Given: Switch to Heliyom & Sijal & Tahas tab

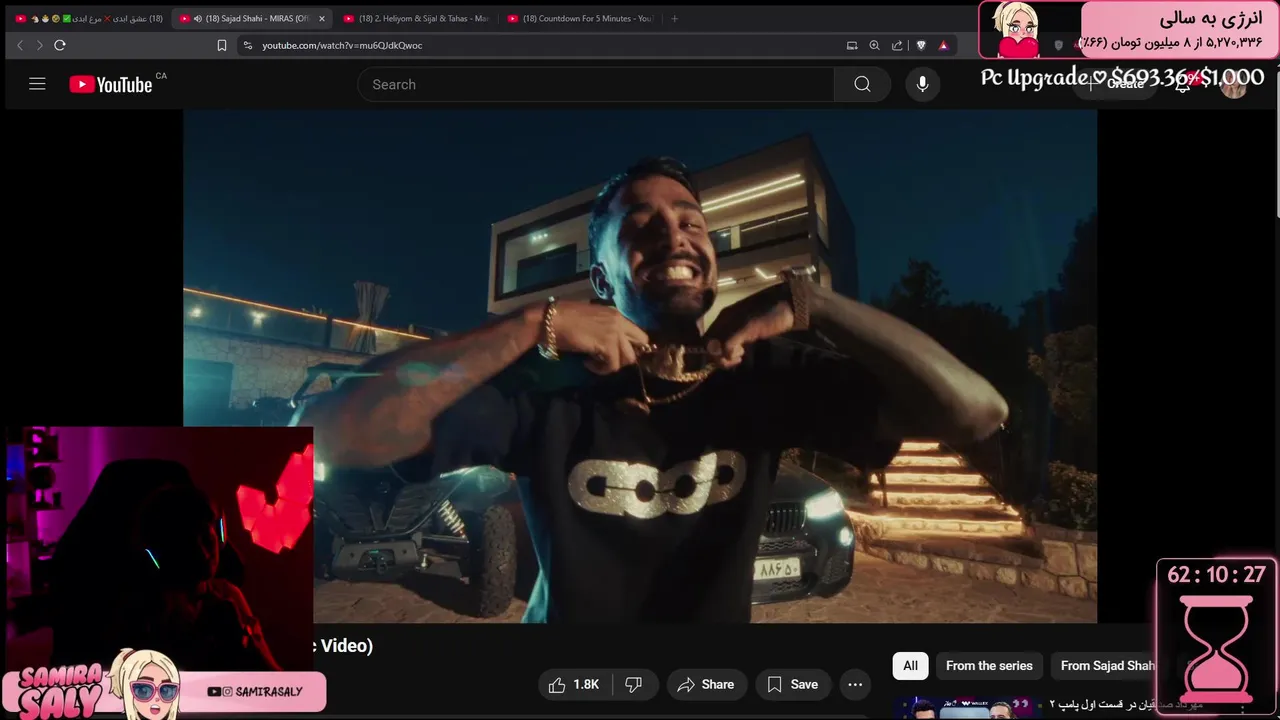Looking at the screenshot, I should point(416,18).
